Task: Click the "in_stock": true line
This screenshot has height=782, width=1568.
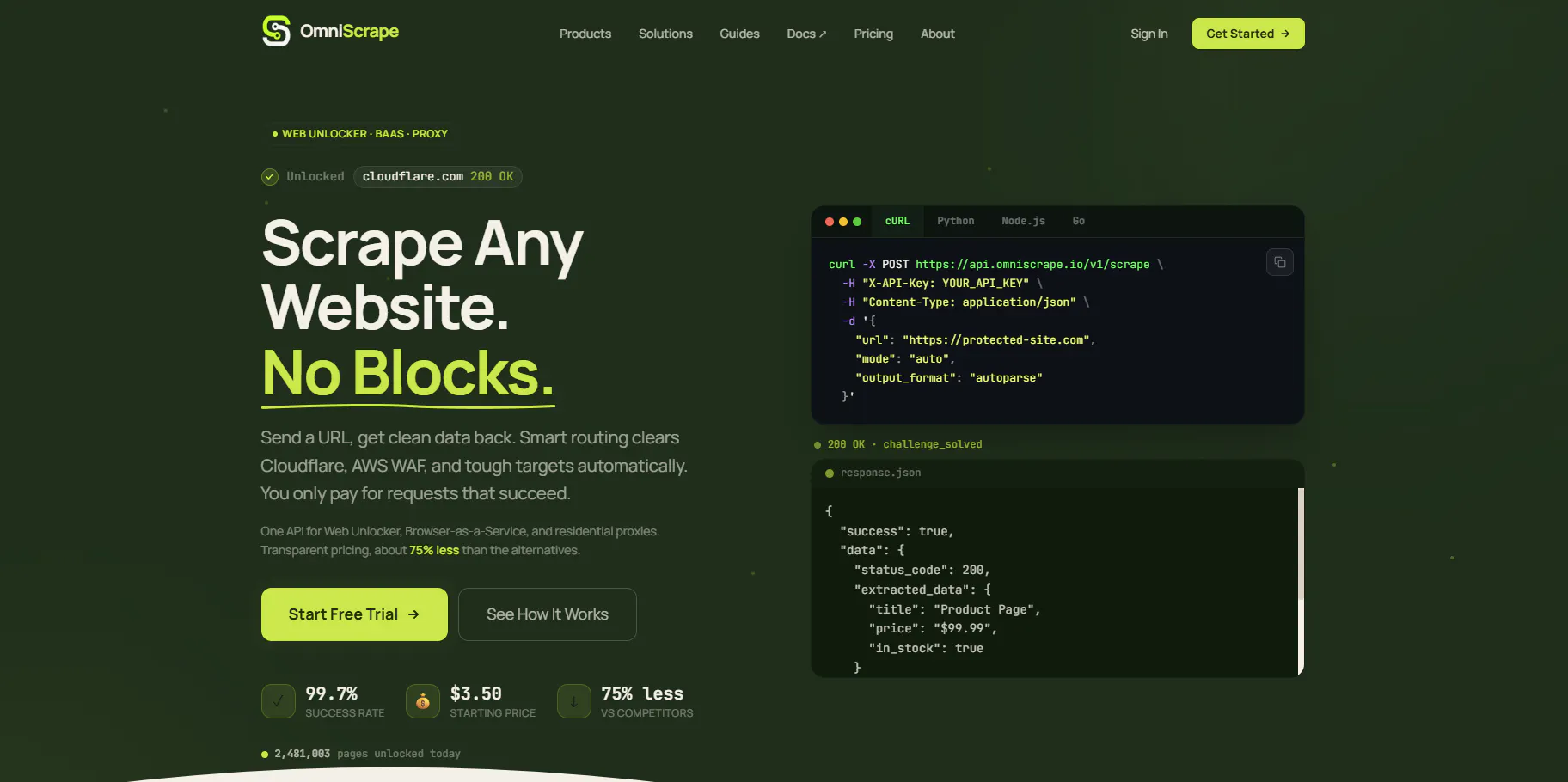Action: click(x=926, y=649)
